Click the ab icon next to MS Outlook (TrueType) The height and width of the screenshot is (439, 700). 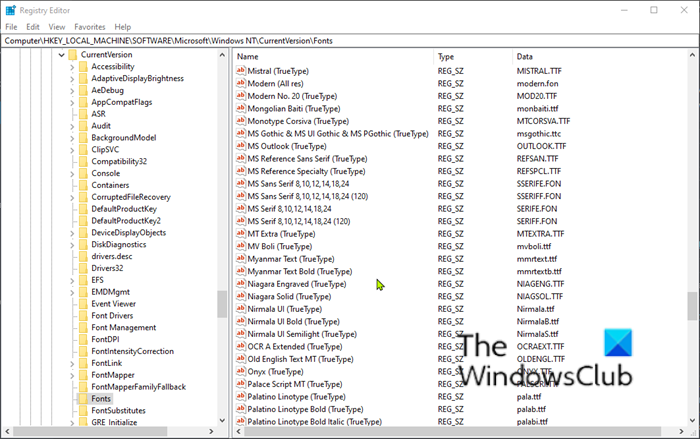pos(241,146)
